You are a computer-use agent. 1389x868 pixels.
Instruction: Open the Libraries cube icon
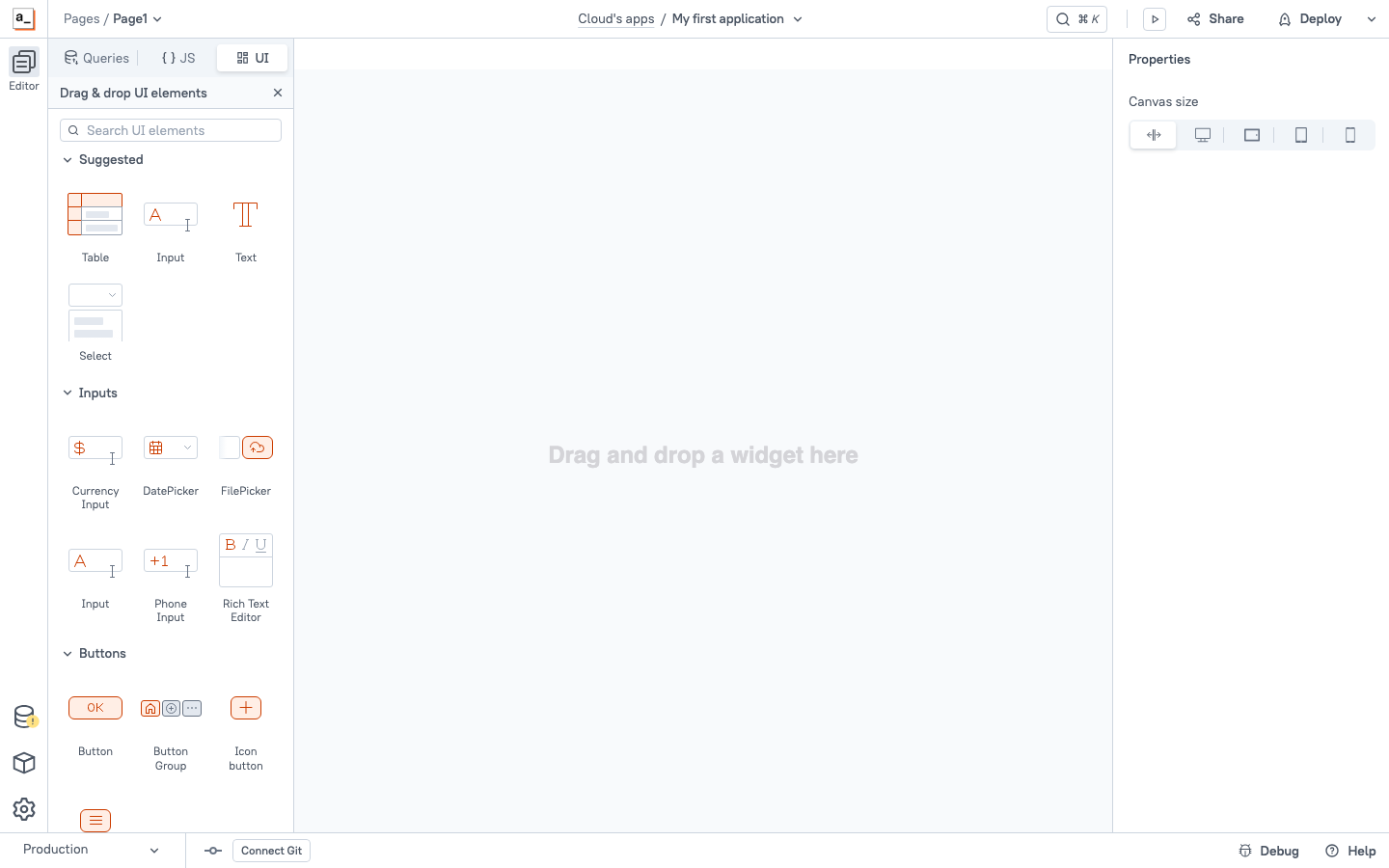click(x=24, y=763)
